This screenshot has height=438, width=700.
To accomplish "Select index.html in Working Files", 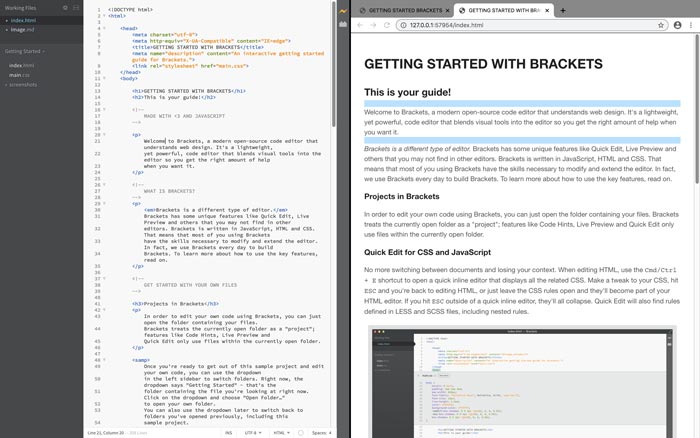I will coord(41,20).
